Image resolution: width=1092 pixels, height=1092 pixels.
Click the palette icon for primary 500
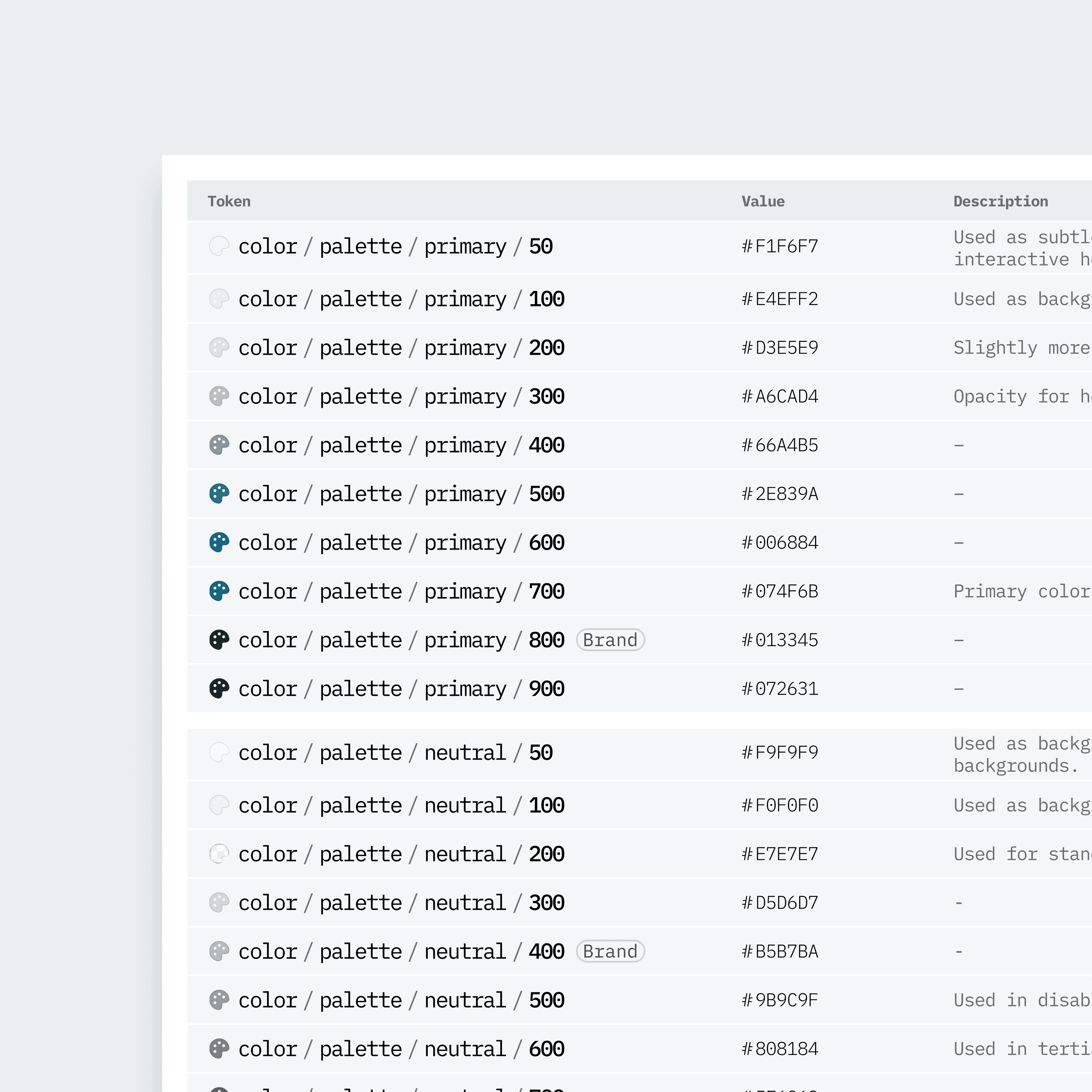[219, 494]
